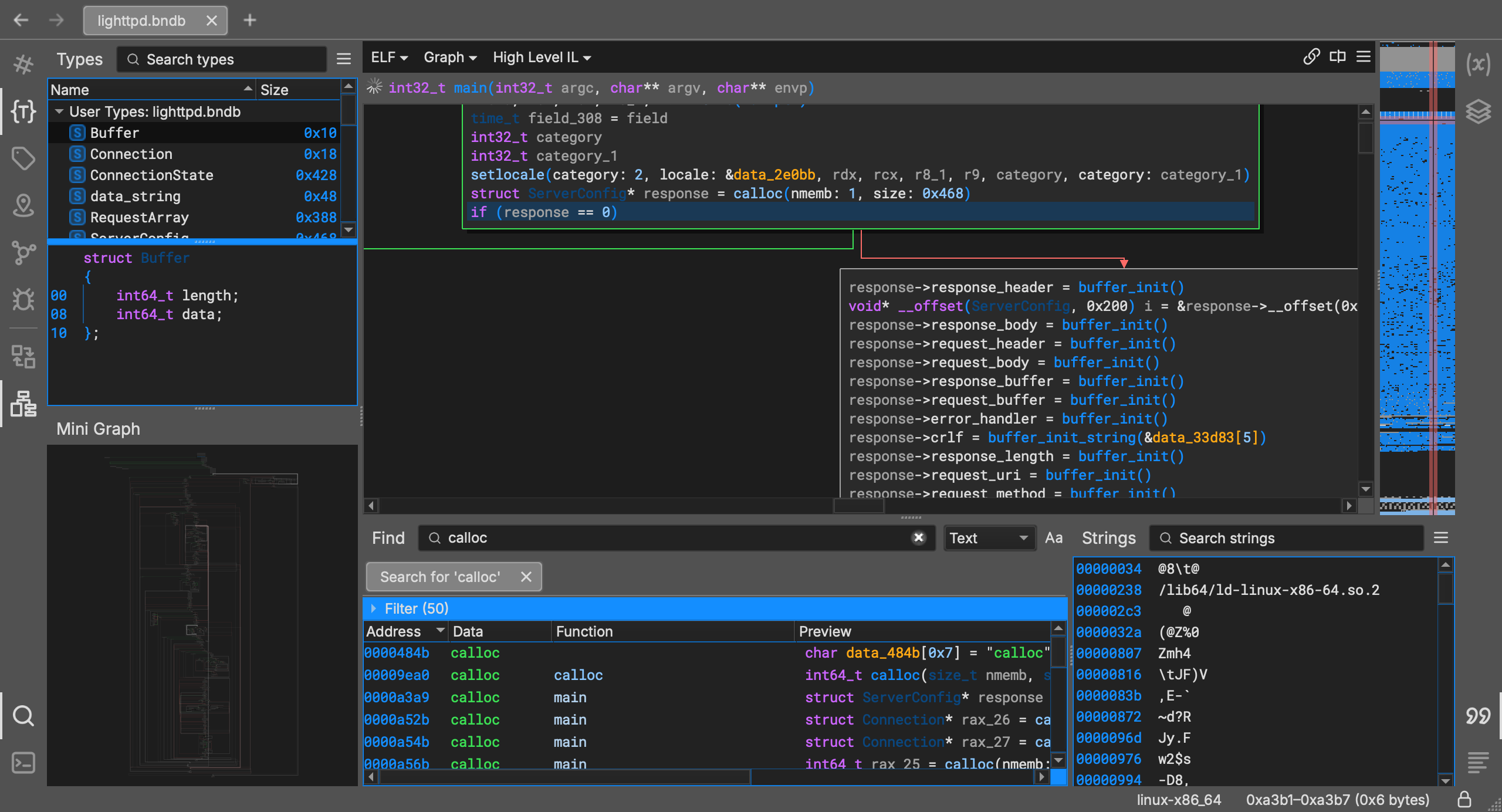Select the search/find icon in sidebar

pos(24,717)
